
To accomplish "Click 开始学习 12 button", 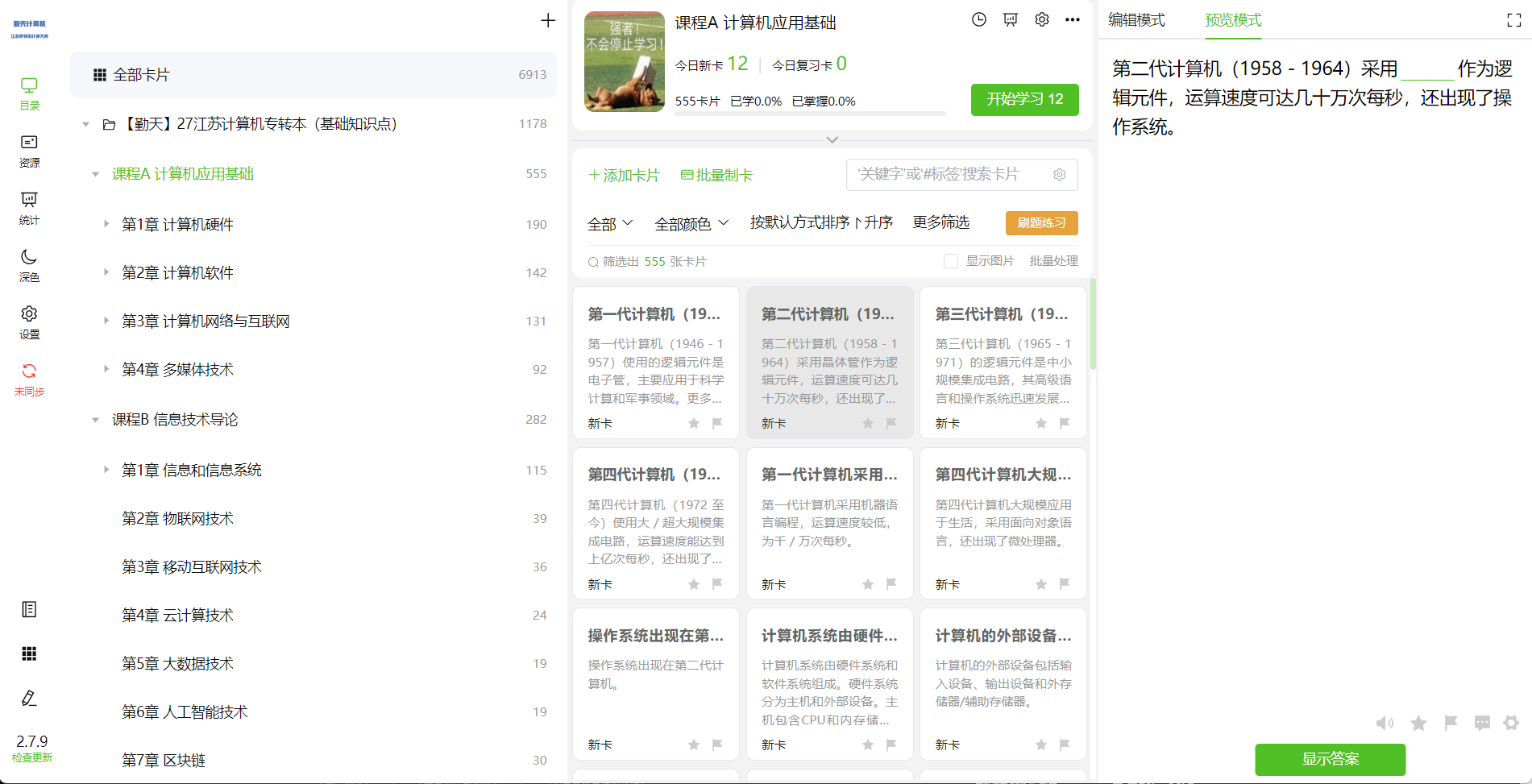I will tap(1025, 99).
